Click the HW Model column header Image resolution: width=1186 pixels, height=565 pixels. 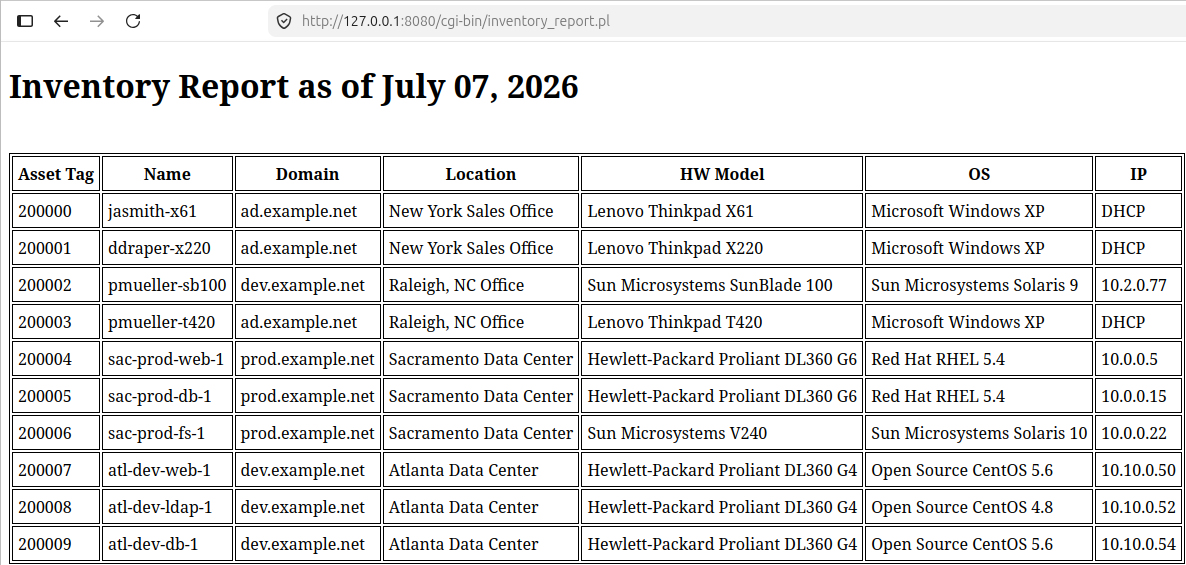[x=722, y=174]
